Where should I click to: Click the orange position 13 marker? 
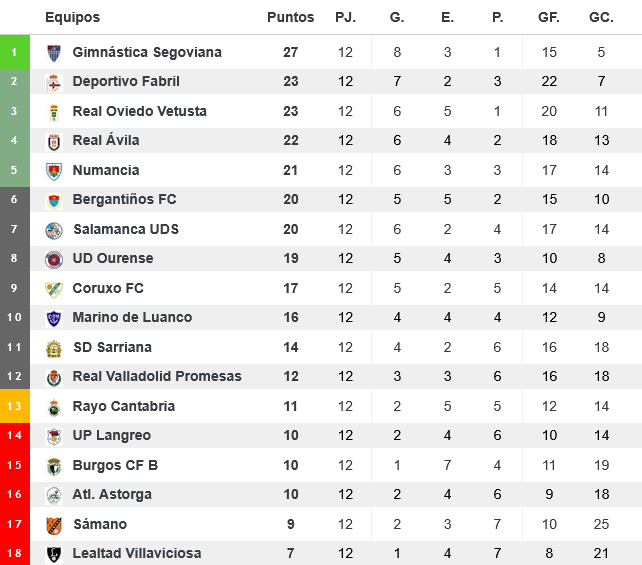[x=14, y=406]
